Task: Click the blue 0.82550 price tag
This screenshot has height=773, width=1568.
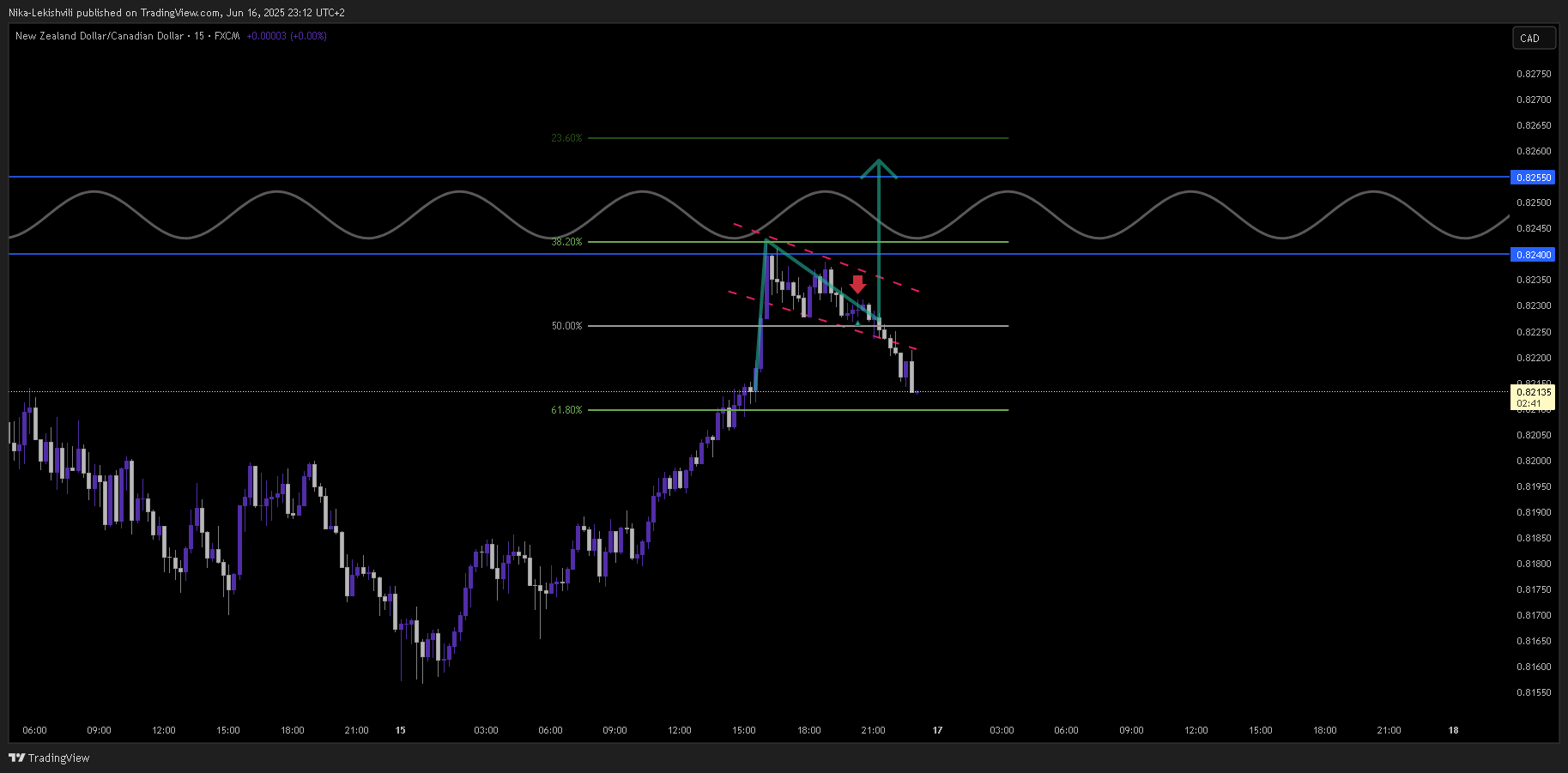Action: [1533, 178]
